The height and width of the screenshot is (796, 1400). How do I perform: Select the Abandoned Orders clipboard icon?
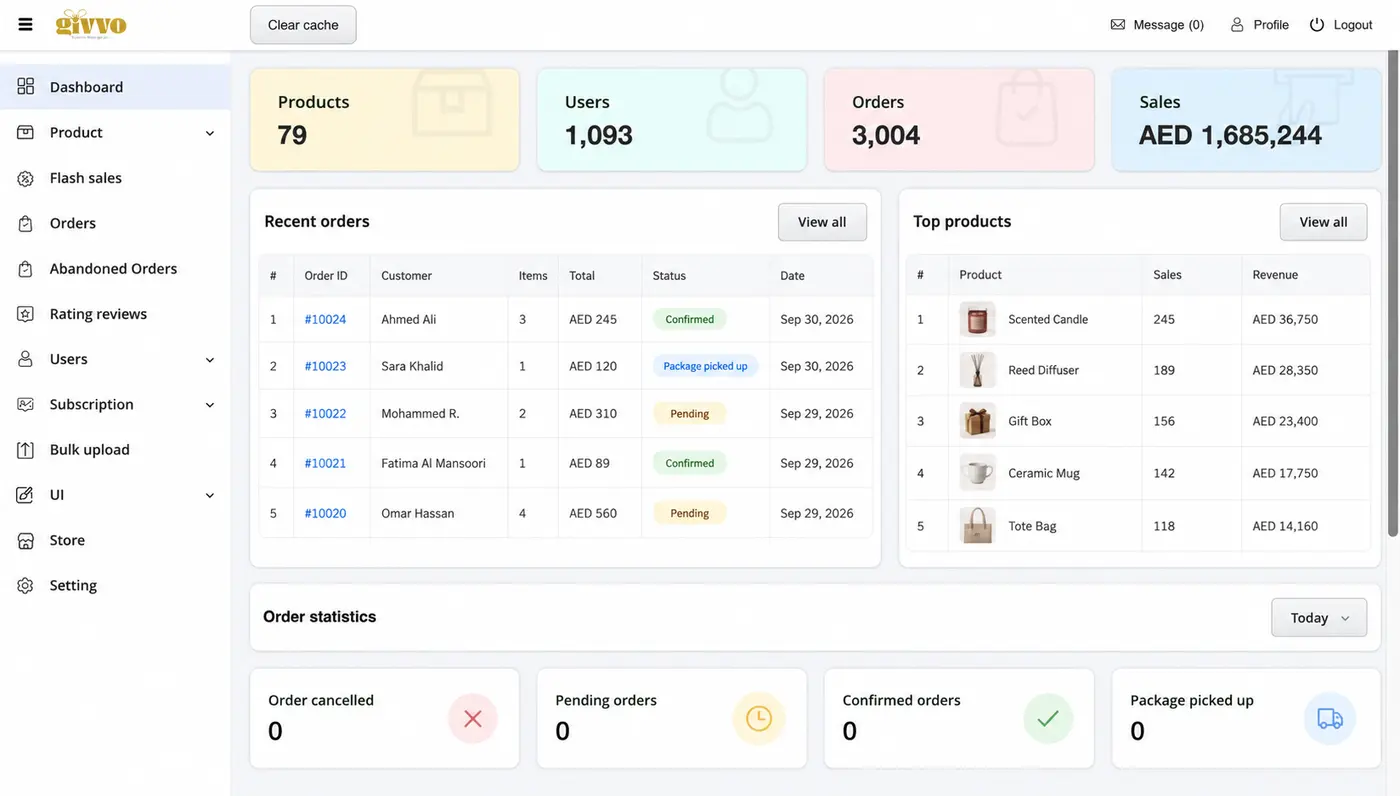(x=26, y=269)
